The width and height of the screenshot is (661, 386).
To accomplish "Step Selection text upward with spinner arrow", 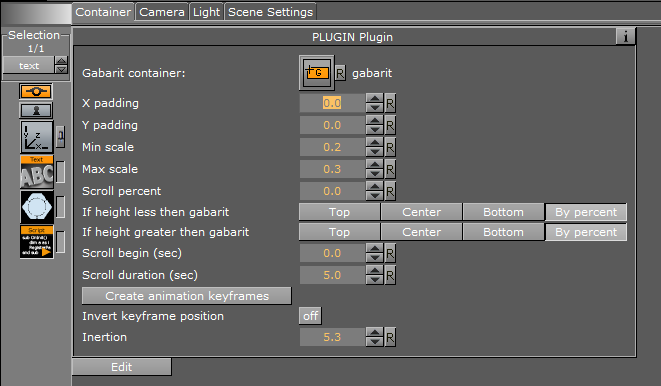I will click(x=62, y=61).
